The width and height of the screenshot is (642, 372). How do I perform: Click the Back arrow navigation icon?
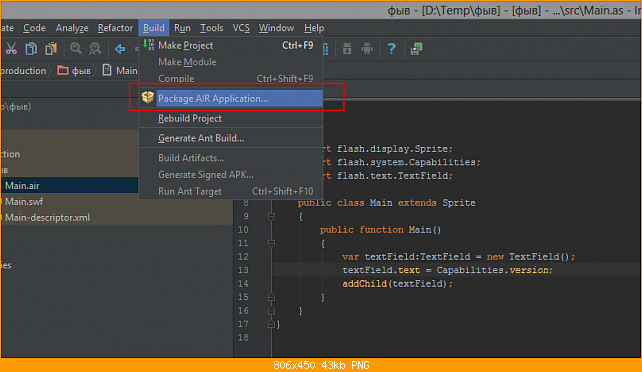(120, 49)
